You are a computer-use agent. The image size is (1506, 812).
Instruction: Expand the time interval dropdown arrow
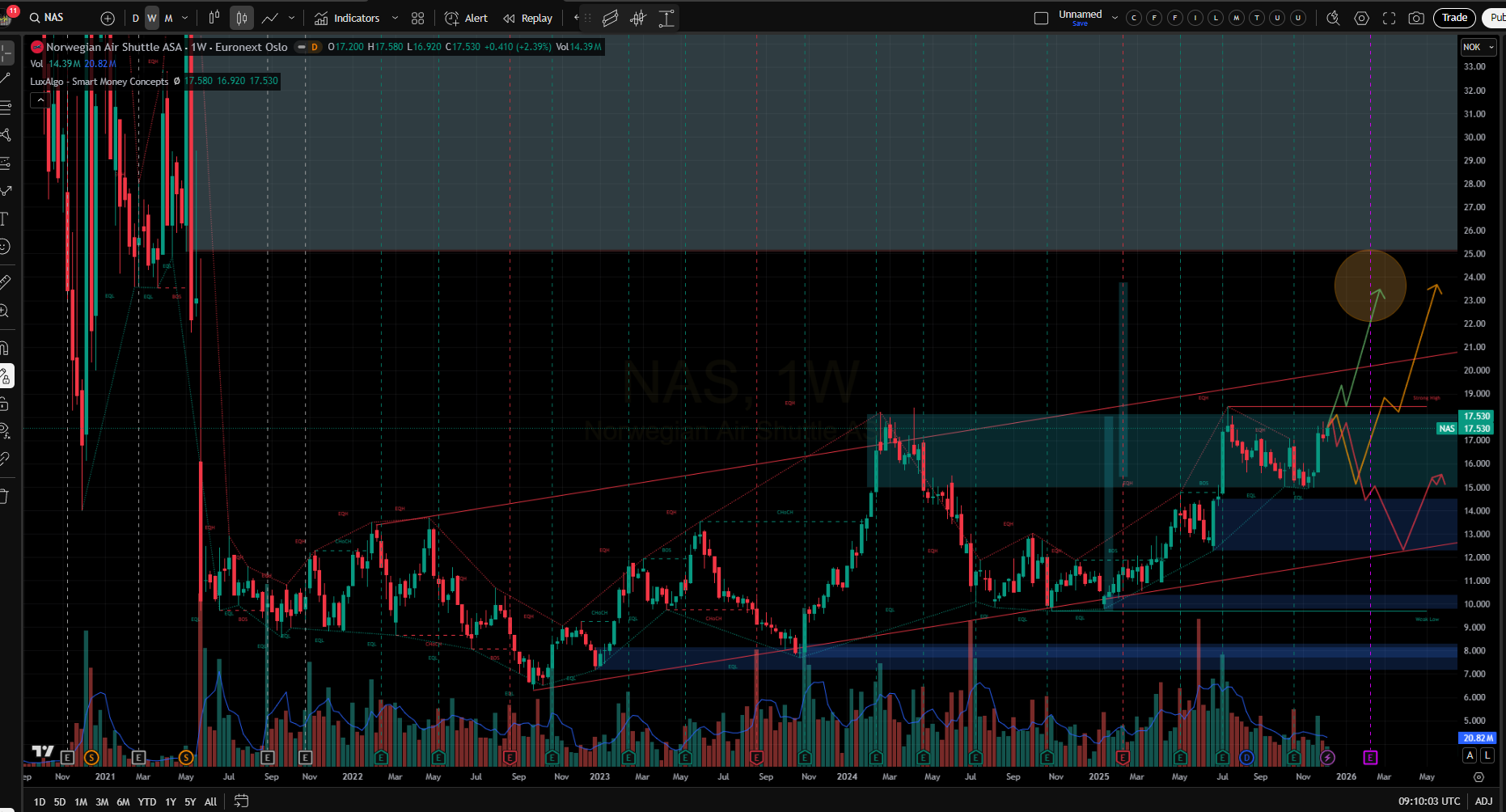(x=185, y=18)
